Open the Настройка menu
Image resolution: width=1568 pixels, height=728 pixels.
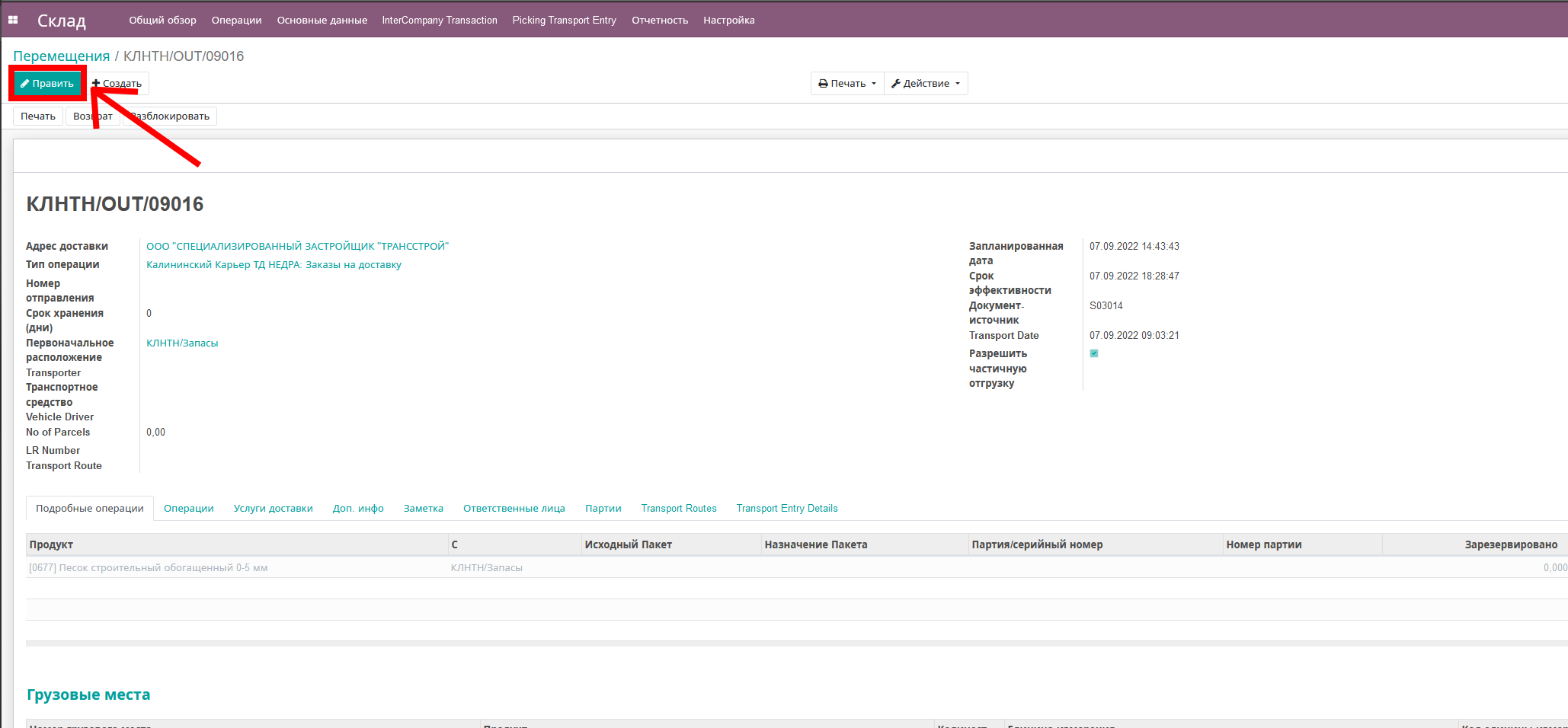pyautogui.click(x=728, y=21)
